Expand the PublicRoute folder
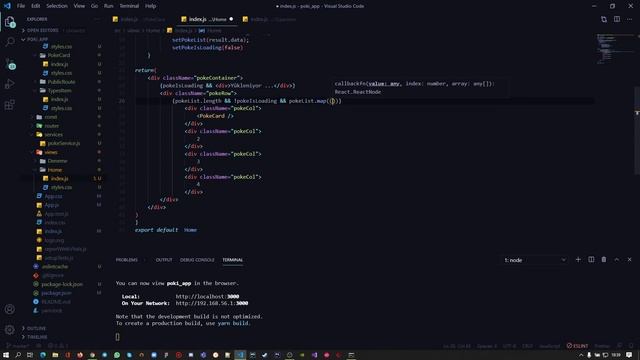Image resolution: width=640 pixels, height=360 pixels. coord(61,82)
